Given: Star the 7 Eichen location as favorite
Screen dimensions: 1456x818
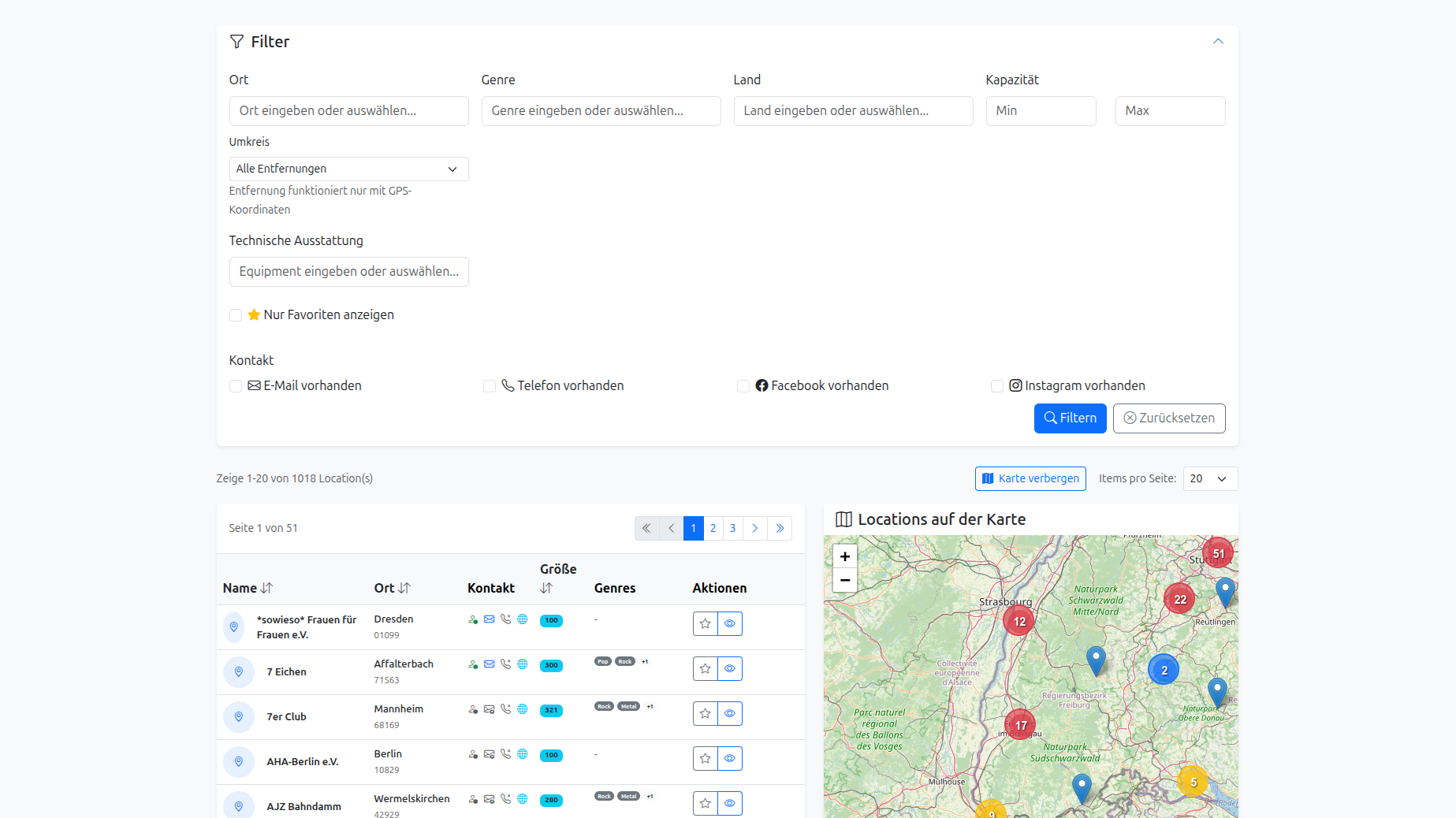Looking at the screenshot, I should coord(705,669).
